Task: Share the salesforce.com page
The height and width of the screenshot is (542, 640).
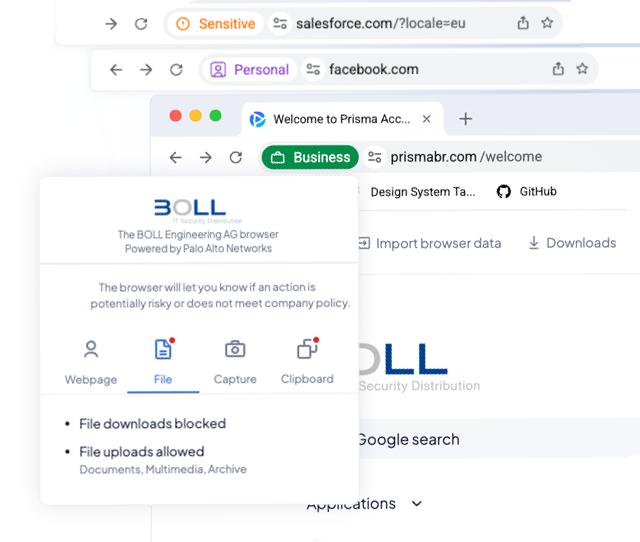Action: 523,23
